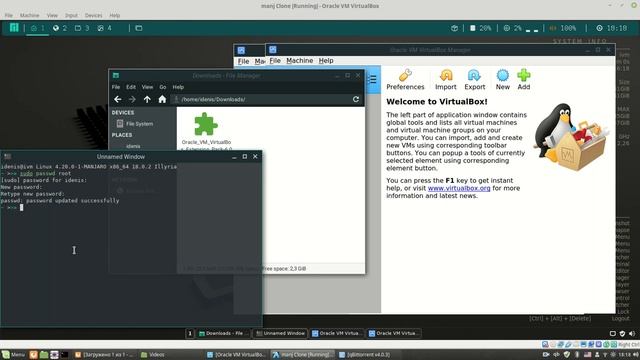Screen dimensions: 640x360
Task: Launch the host terminal from the panel launcher
Action: (65, 355)
